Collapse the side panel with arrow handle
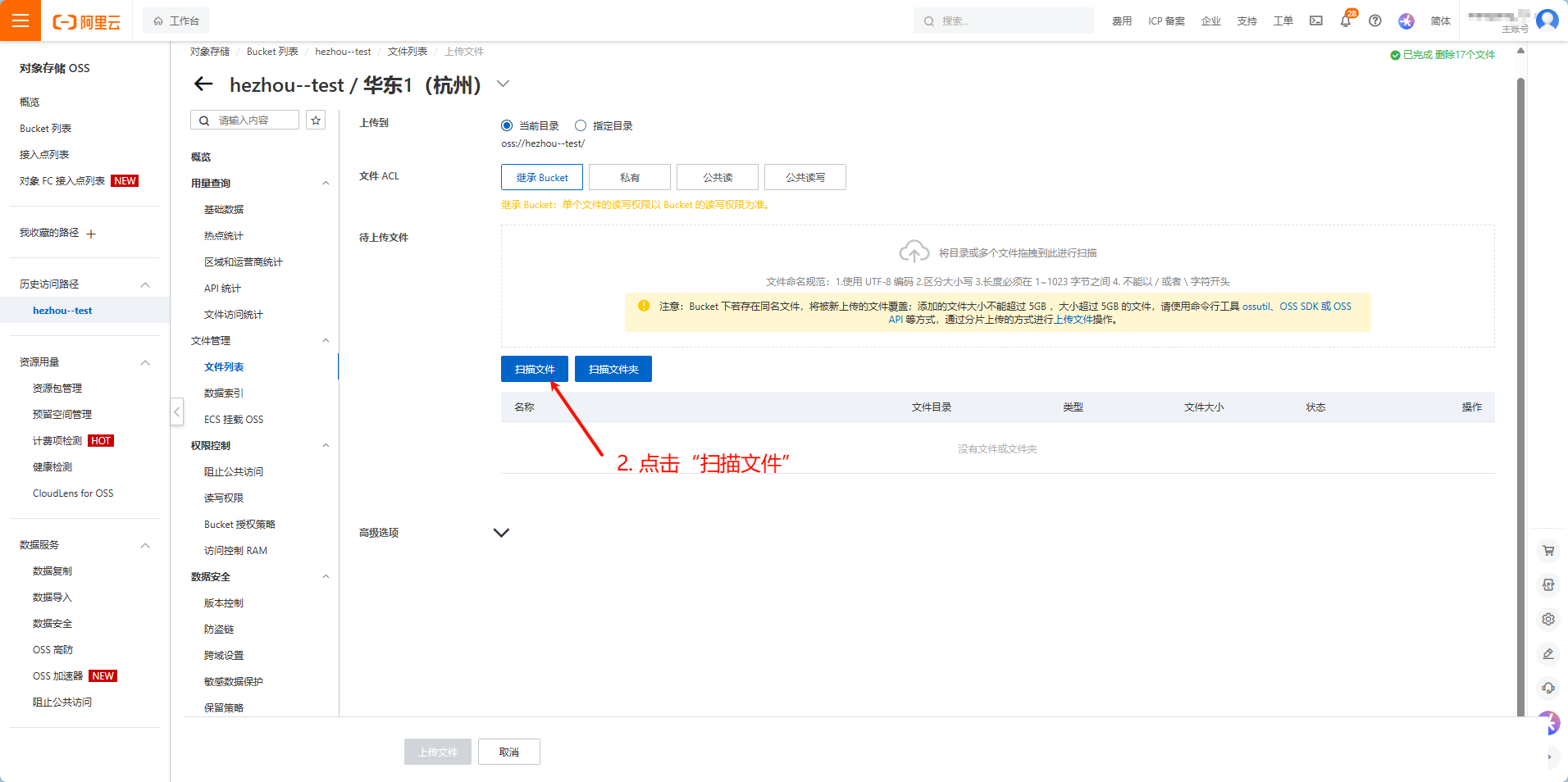This screenshot has width=1568, height=782. coord(177,411)
